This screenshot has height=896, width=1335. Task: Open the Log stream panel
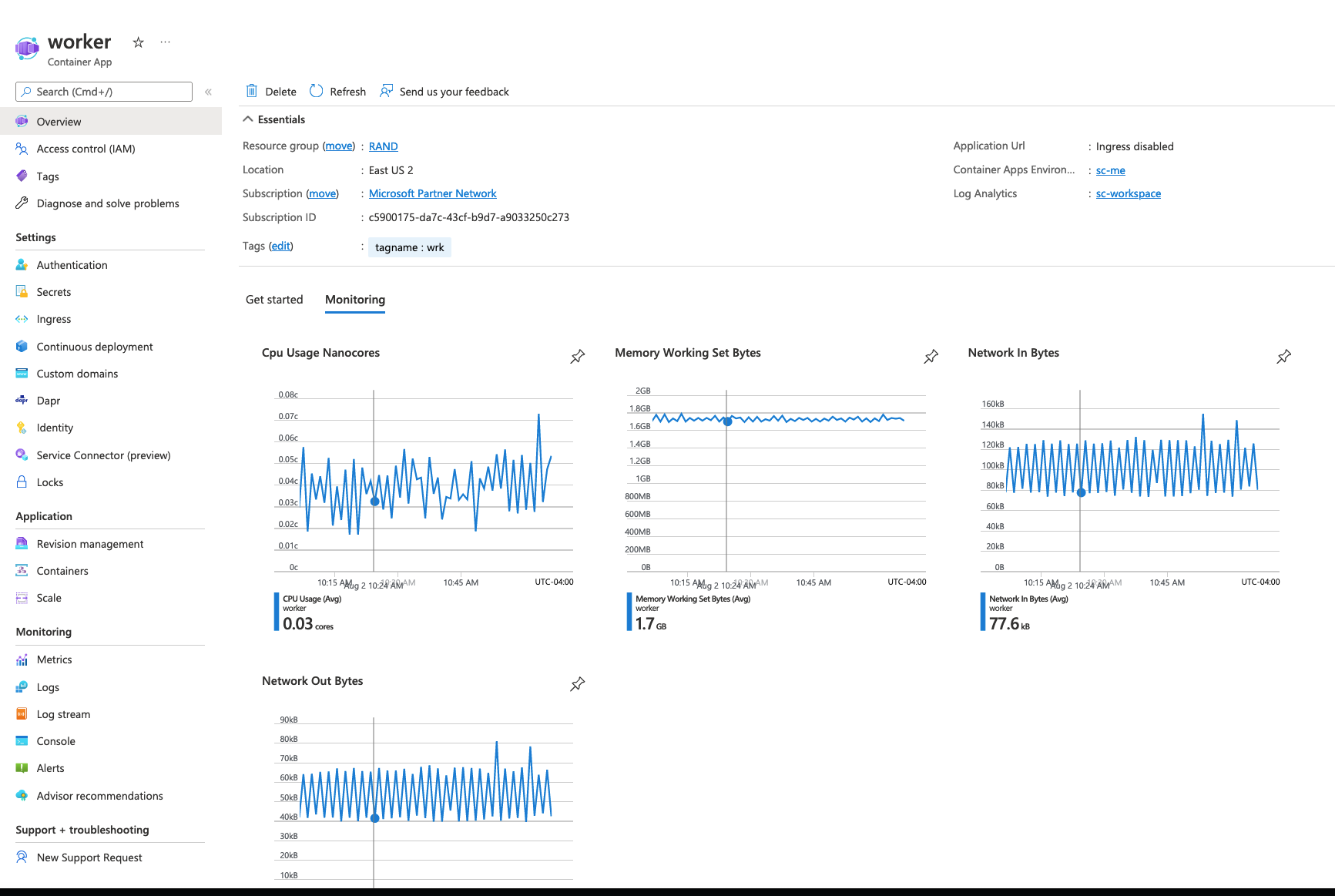point(63,714)
